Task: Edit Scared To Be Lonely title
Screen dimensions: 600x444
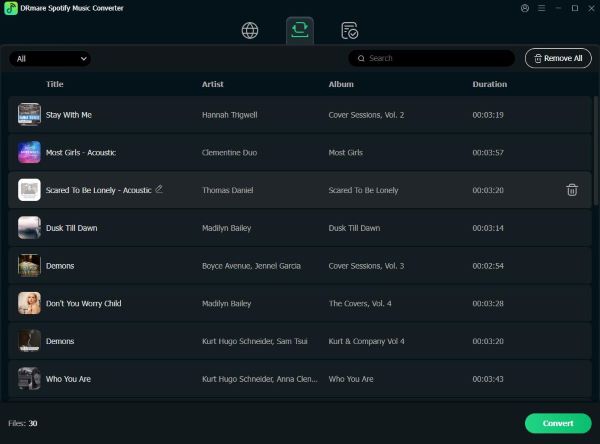Action: click(159, 189)
